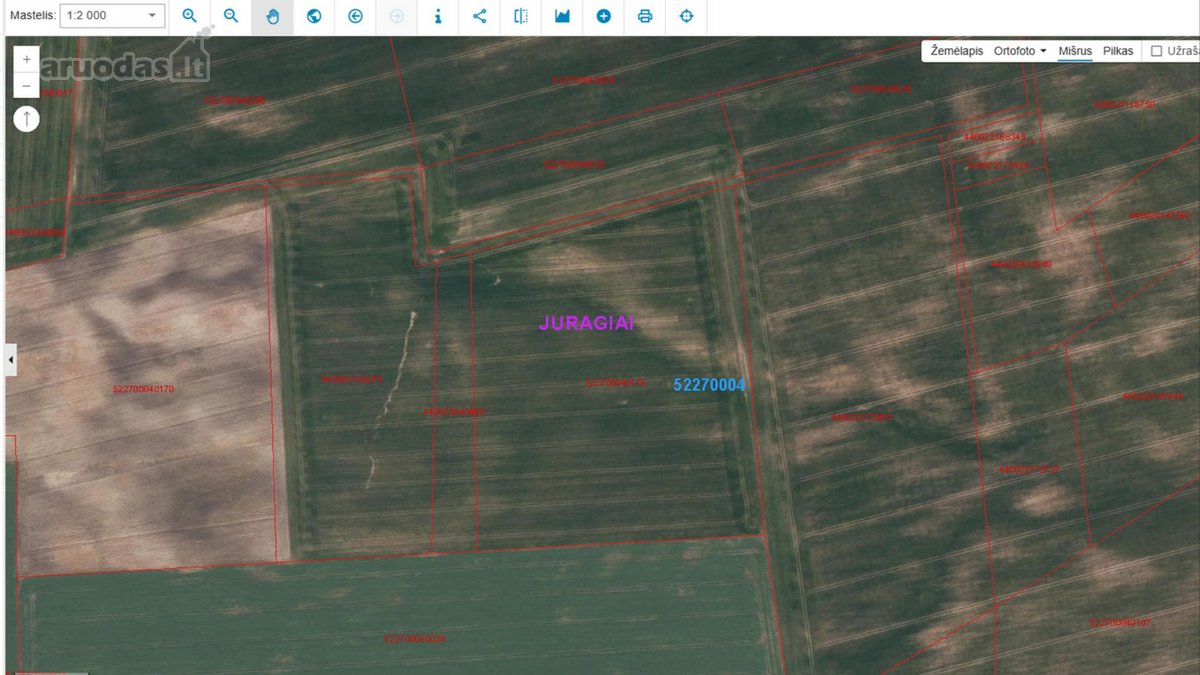Open the map compare swipe tool

521,16
